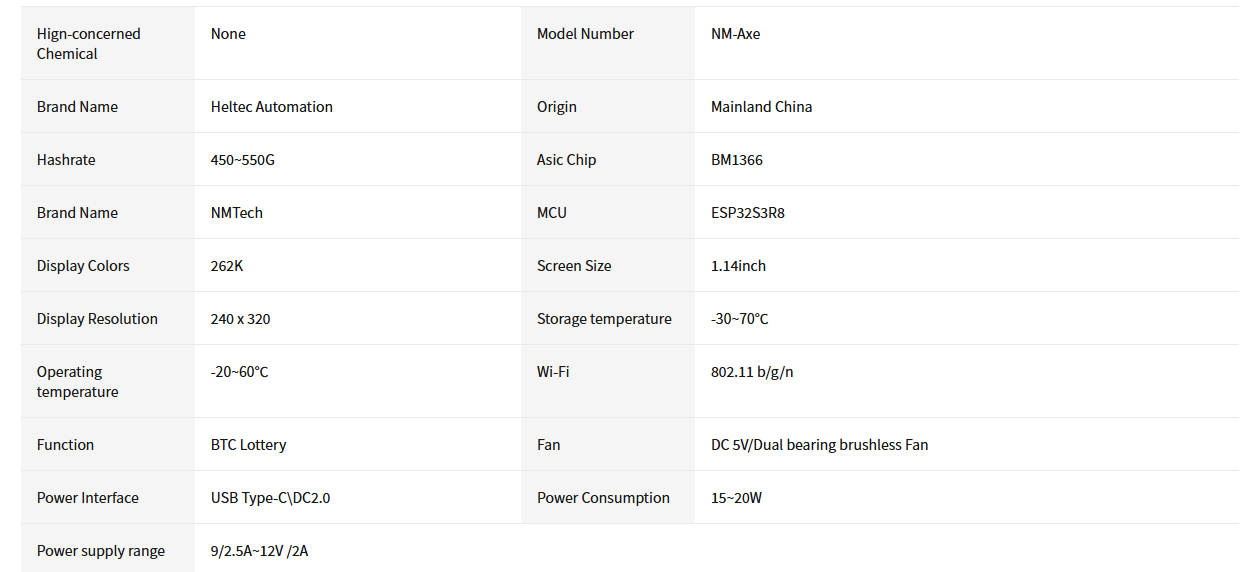Select the "DC 5V/Dual bearing brushless Fan" text

(x=819, y=445)
